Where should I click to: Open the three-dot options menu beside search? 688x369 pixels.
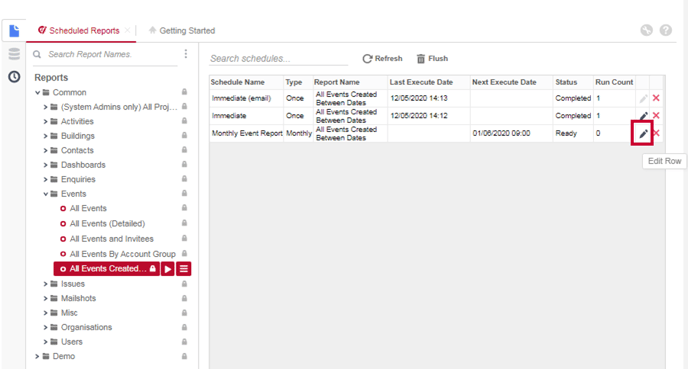pos(186,54)
